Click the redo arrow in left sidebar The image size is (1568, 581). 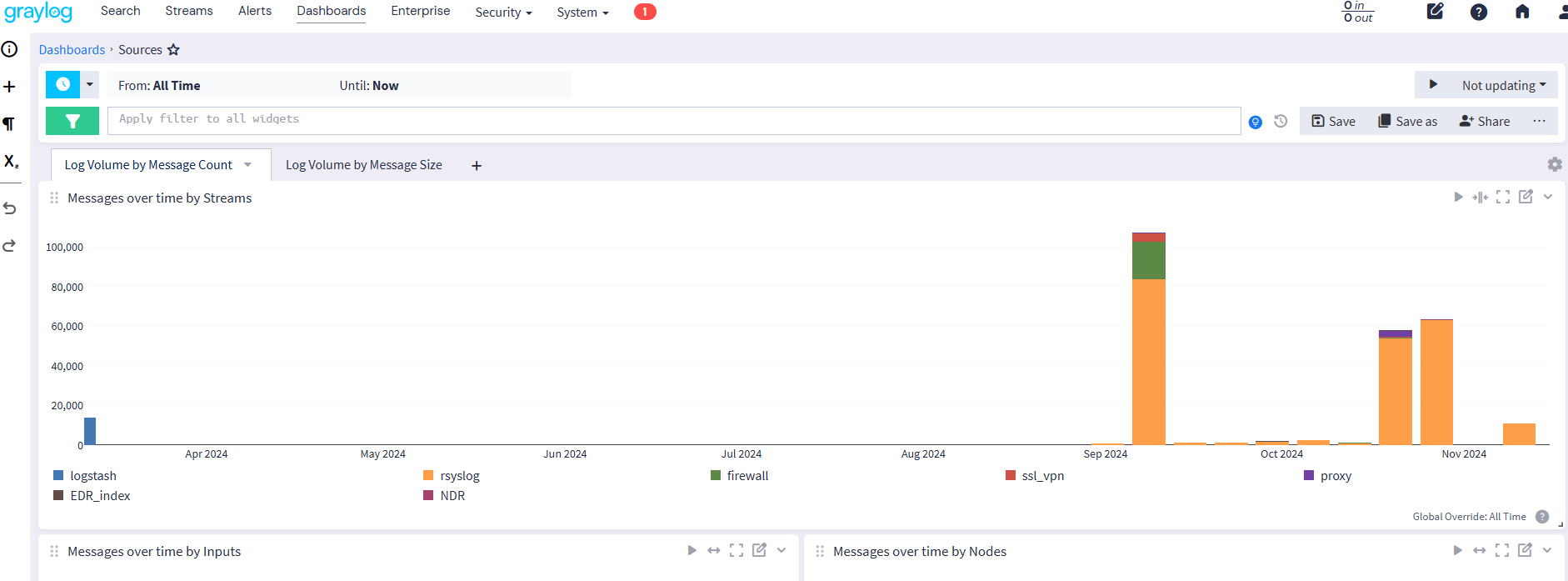[x=10, y=246]
